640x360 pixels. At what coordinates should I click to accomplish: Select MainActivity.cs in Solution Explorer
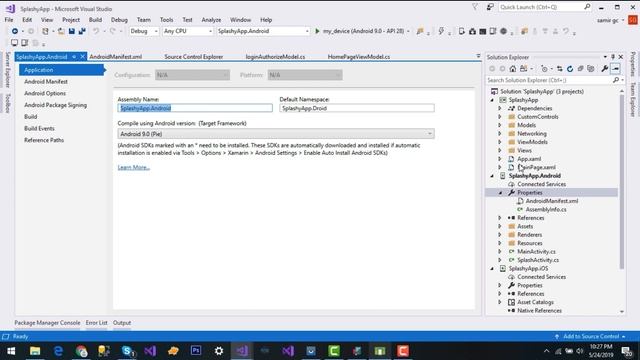pos(536,252)
